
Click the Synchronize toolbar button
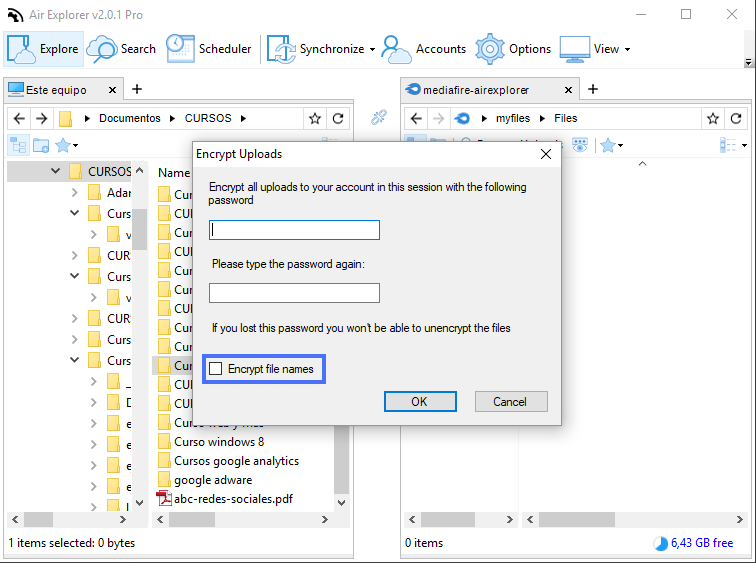point(316,49)
